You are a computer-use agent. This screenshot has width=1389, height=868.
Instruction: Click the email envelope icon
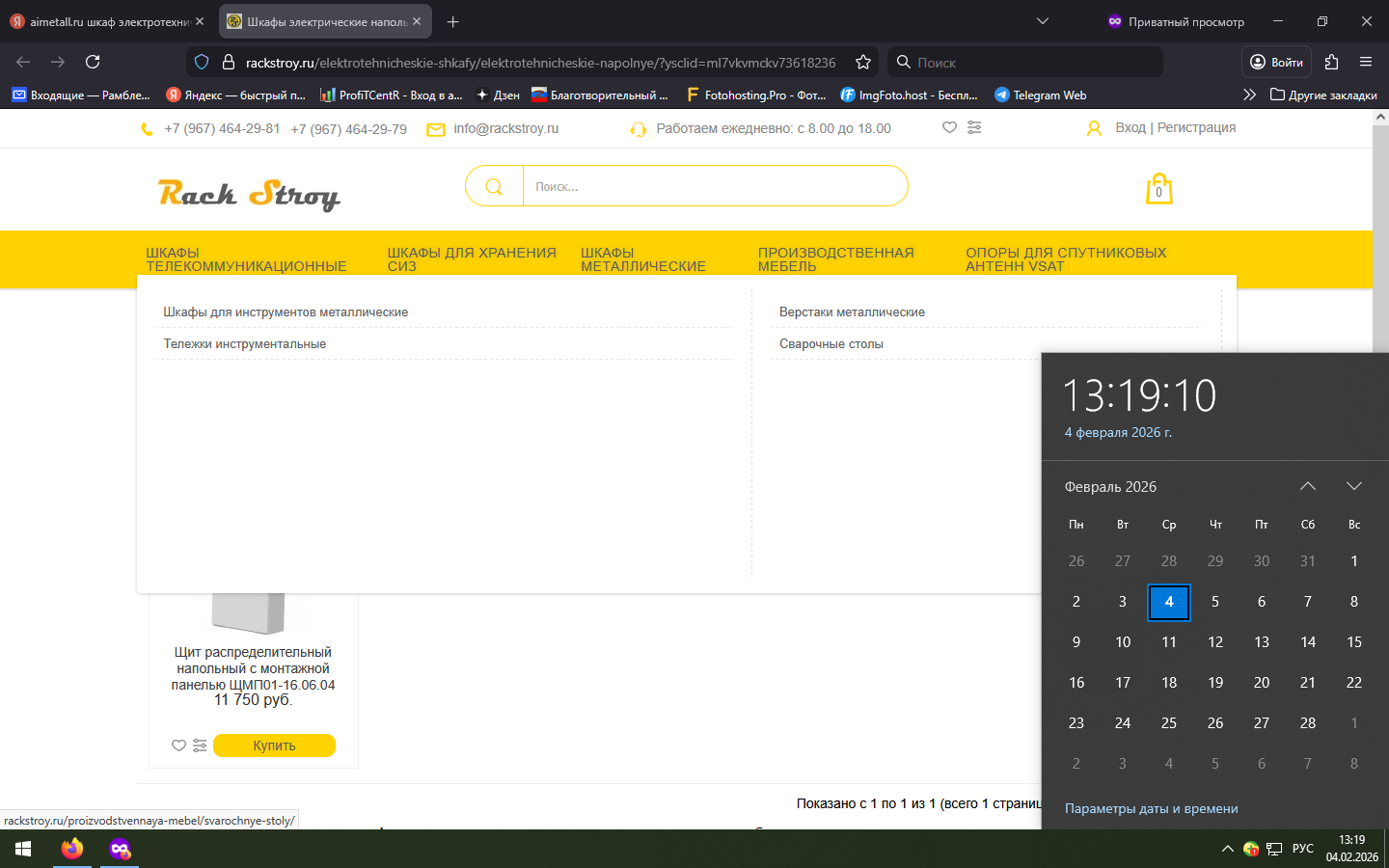436,129
